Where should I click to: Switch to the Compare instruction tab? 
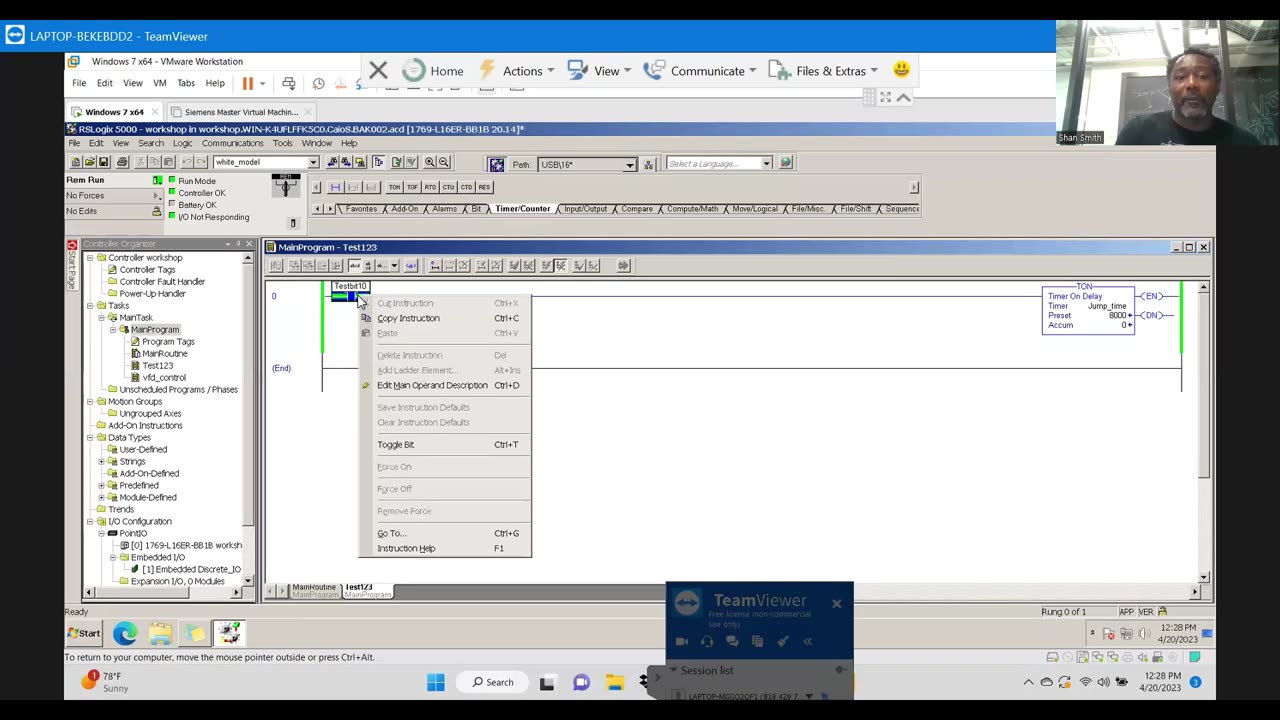636,209
